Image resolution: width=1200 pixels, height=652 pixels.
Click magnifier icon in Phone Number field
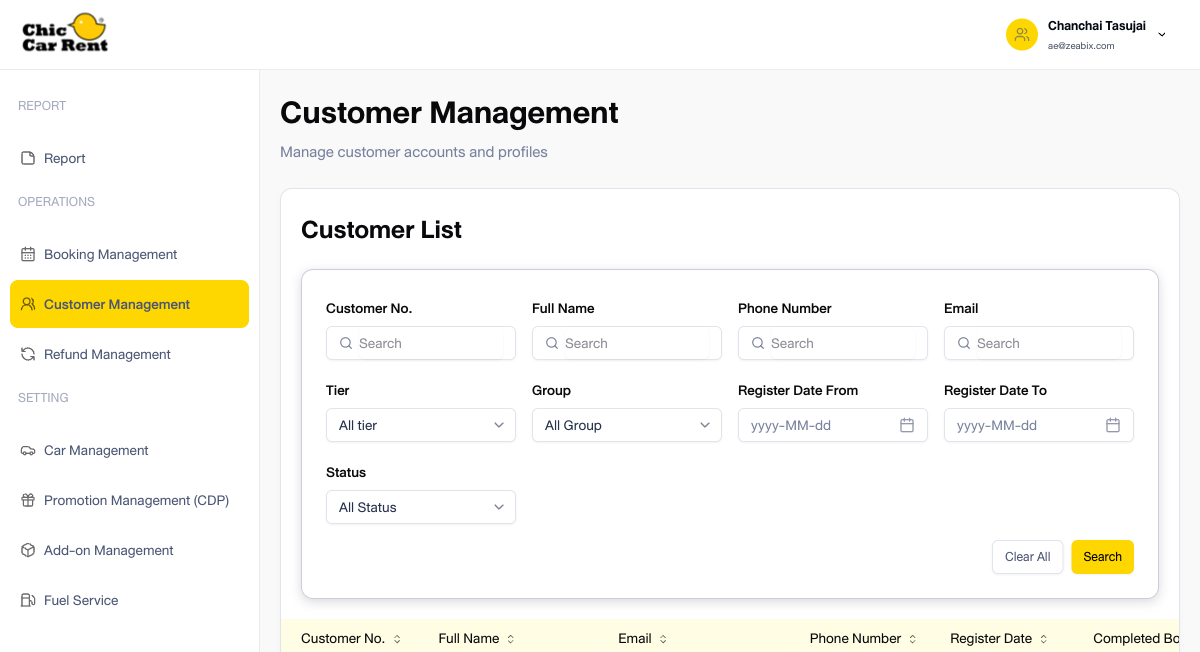pos(758,343)
